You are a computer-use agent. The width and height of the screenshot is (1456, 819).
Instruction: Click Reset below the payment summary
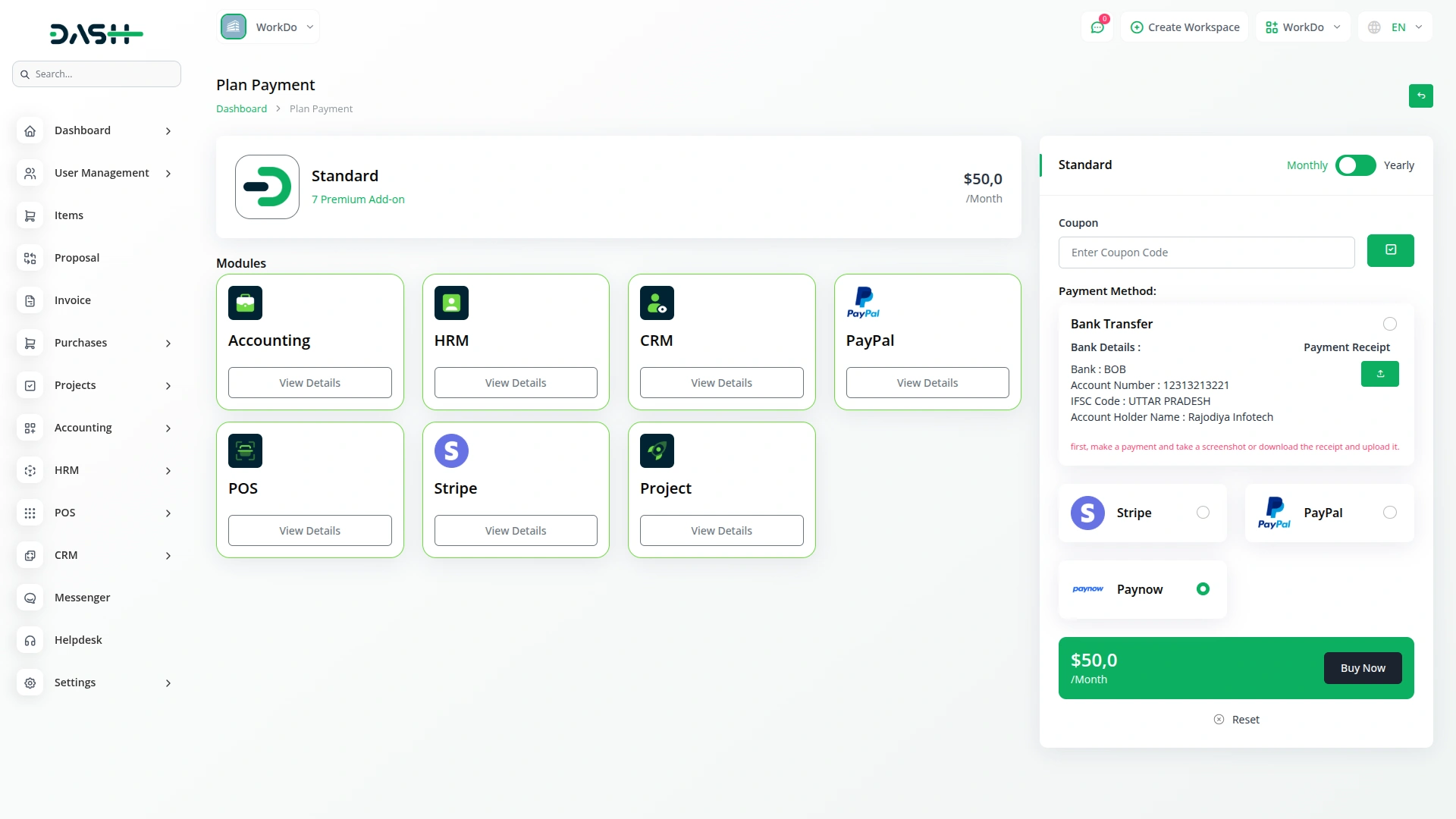[x=1237, y=719]
